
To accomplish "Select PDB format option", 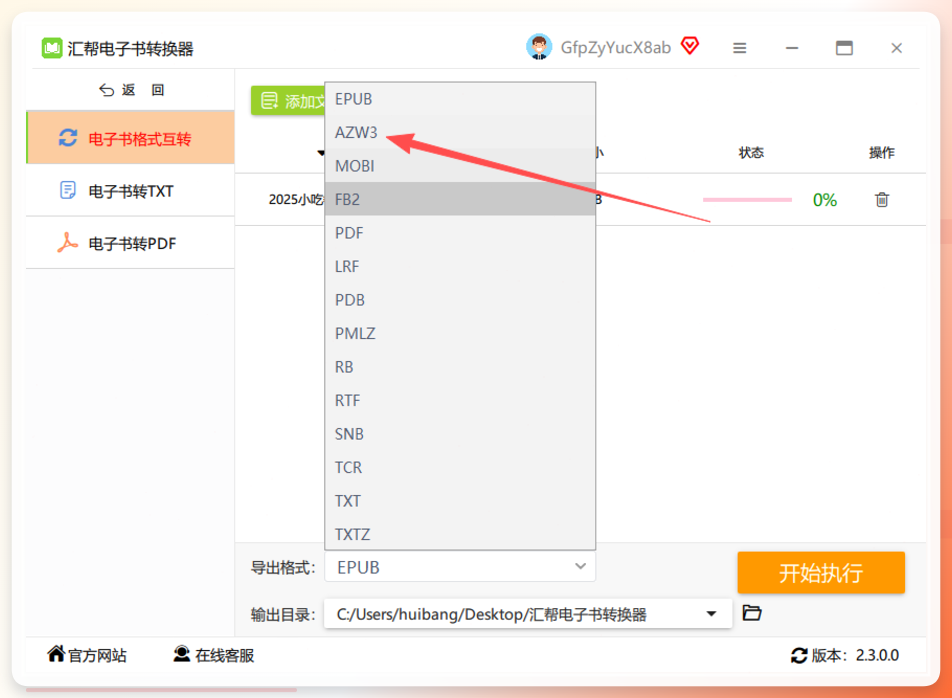I will pyautogui.click(x=460, y=300).
